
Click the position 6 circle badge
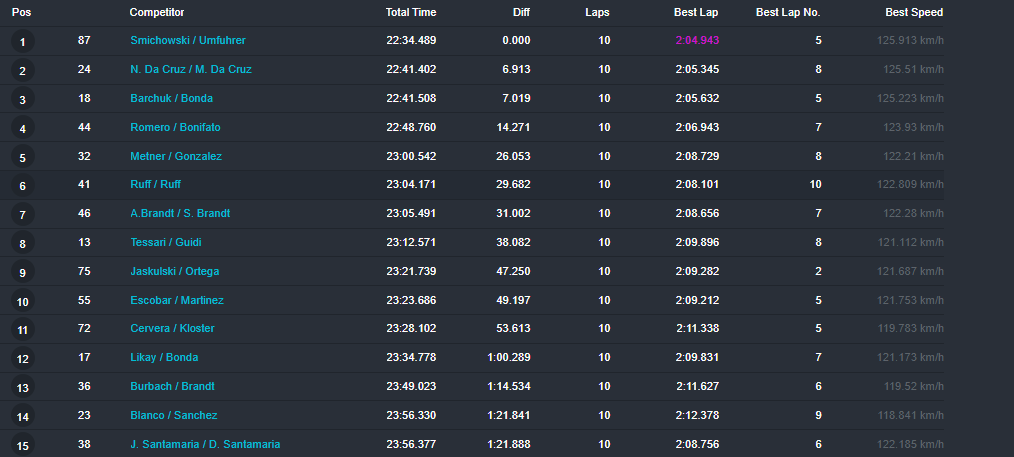click(x=22, y=186)
